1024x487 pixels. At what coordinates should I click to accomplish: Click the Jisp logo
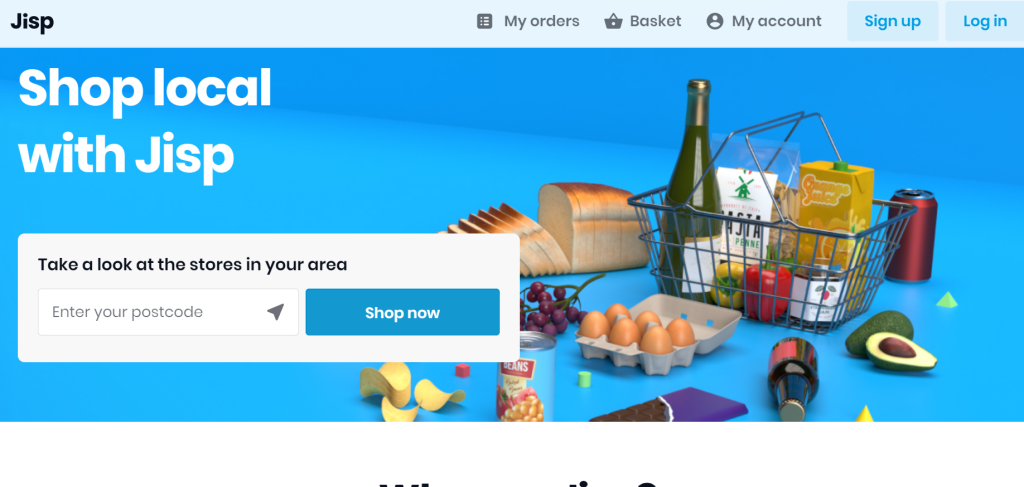click(x=32, y=22)
